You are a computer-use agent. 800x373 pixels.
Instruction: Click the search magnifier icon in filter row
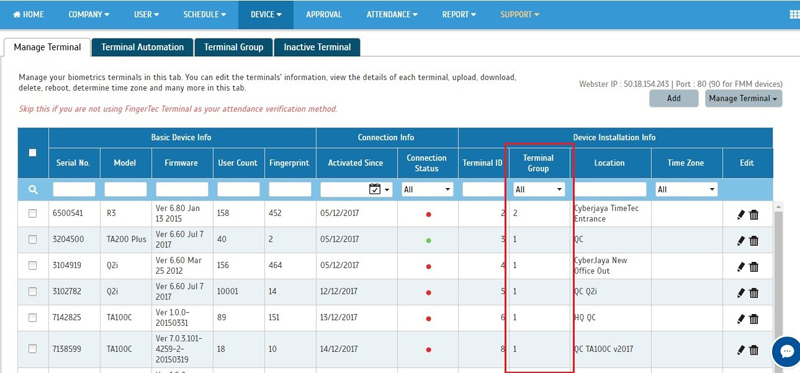coord(33,190)
